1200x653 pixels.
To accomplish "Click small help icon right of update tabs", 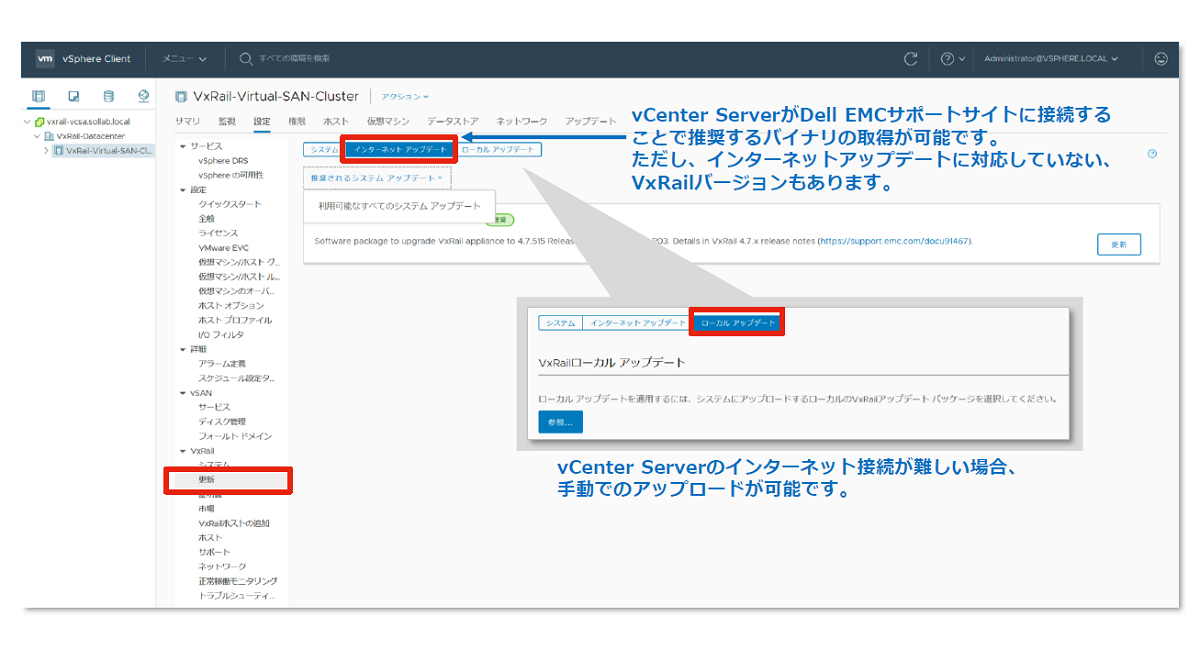I will tap(1152, 153).
